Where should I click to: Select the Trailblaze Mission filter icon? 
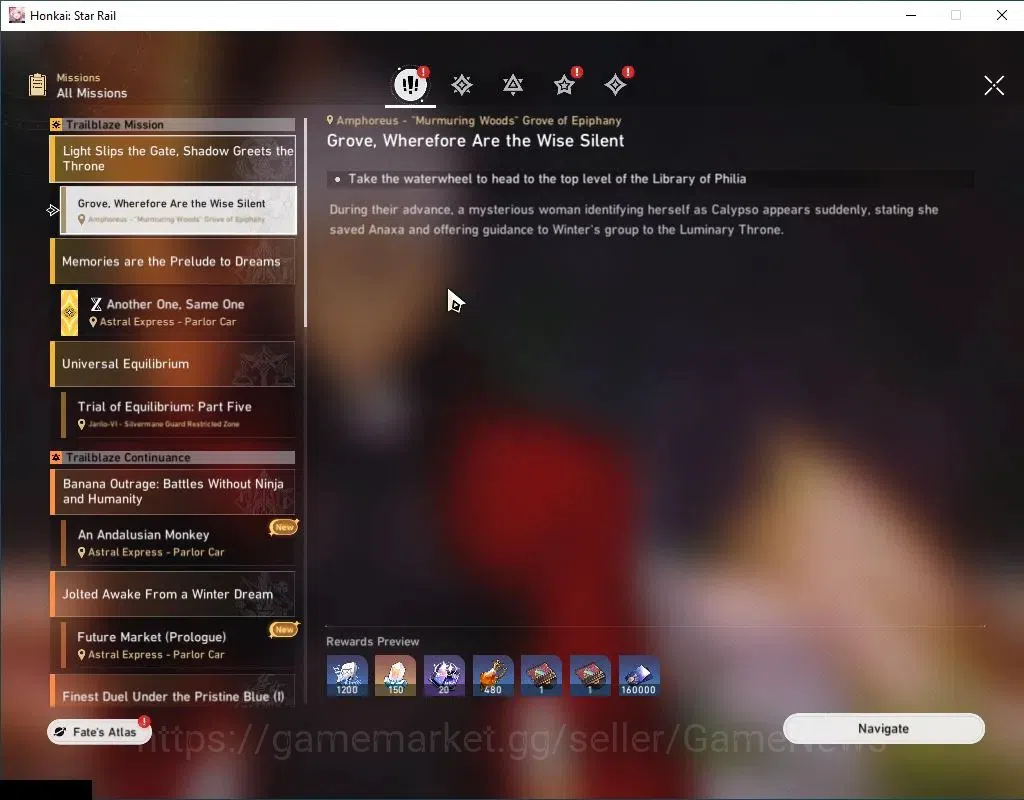coord(462,85)
